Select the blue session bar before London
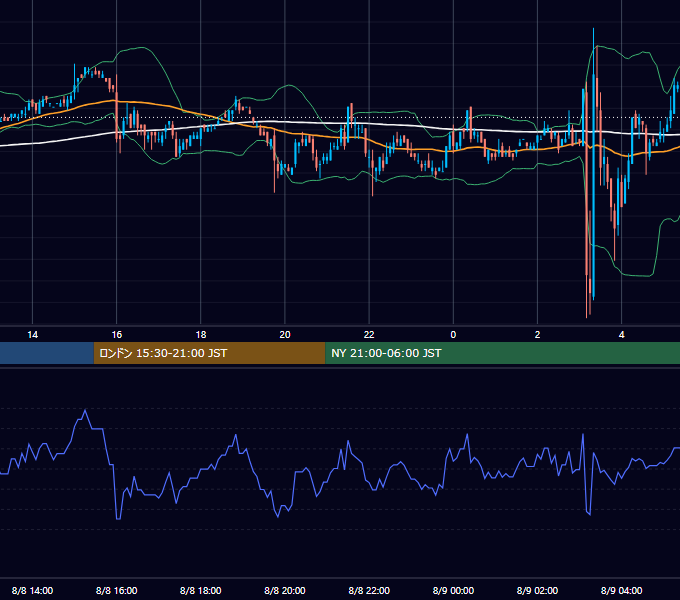Image resolution: width=680 pixels, height=600 pixels. pyautogui.click(x=47, y=353)
